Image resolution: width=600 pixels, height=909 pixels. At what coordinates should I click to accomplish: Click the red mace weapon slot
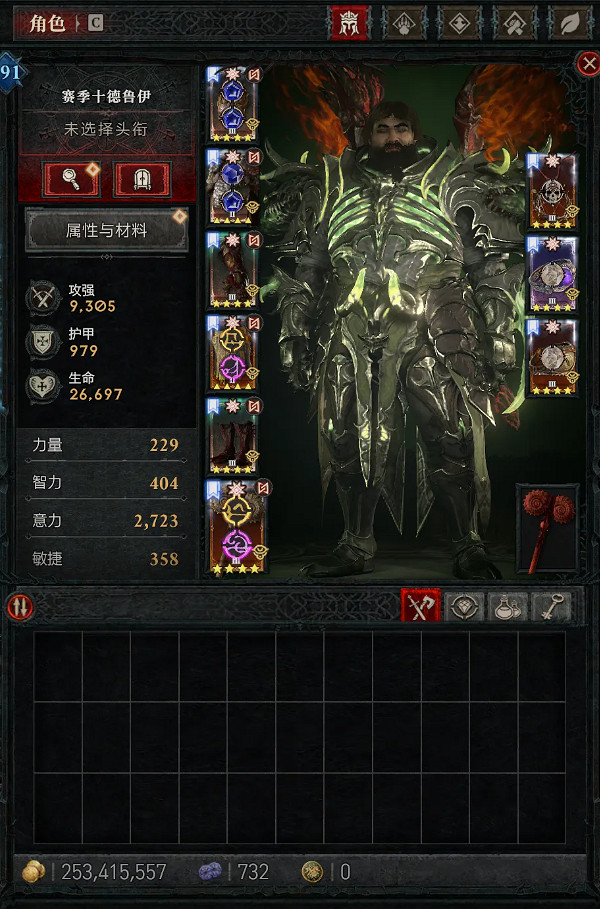547,529
